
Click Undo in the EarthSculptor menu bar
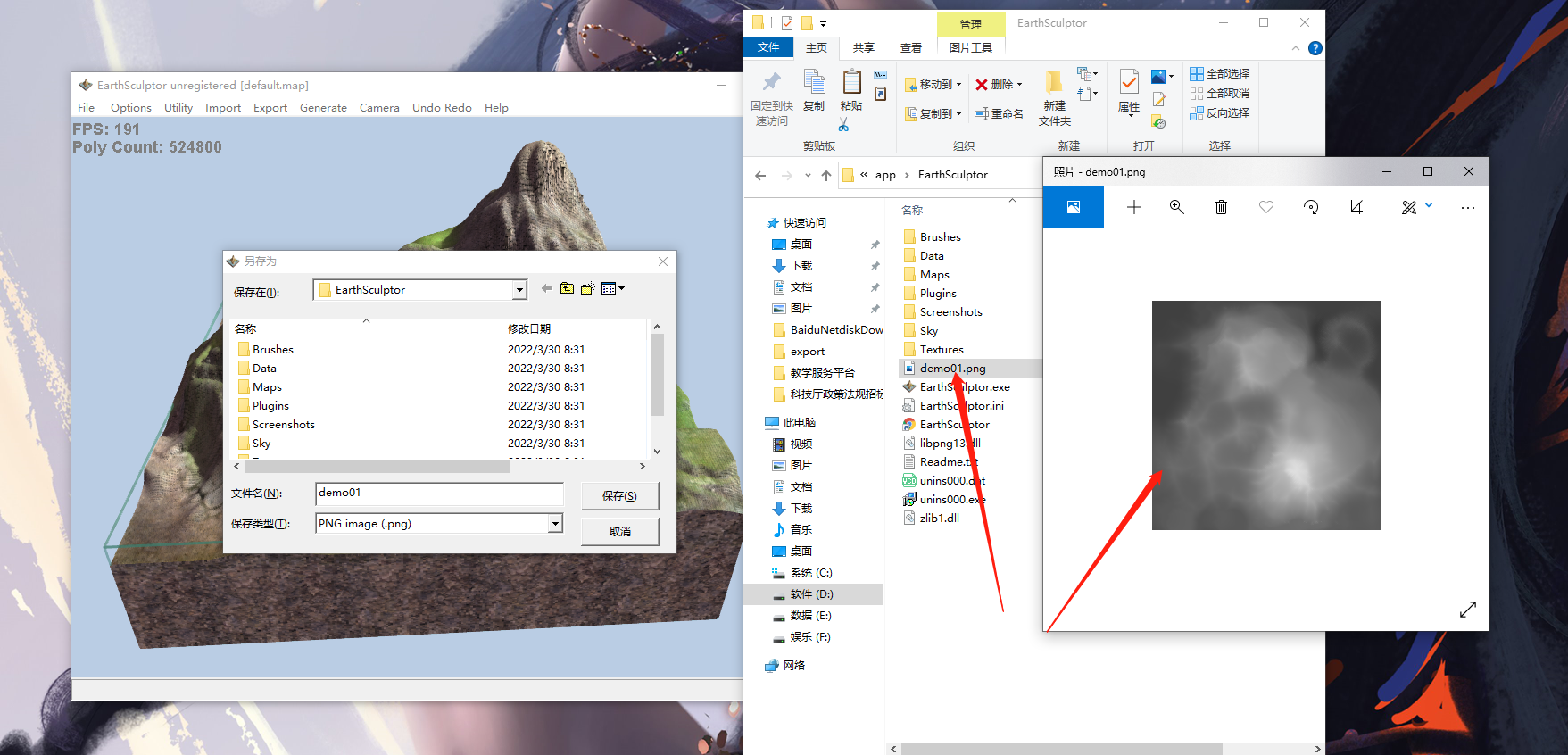click(x=426, y=107)
